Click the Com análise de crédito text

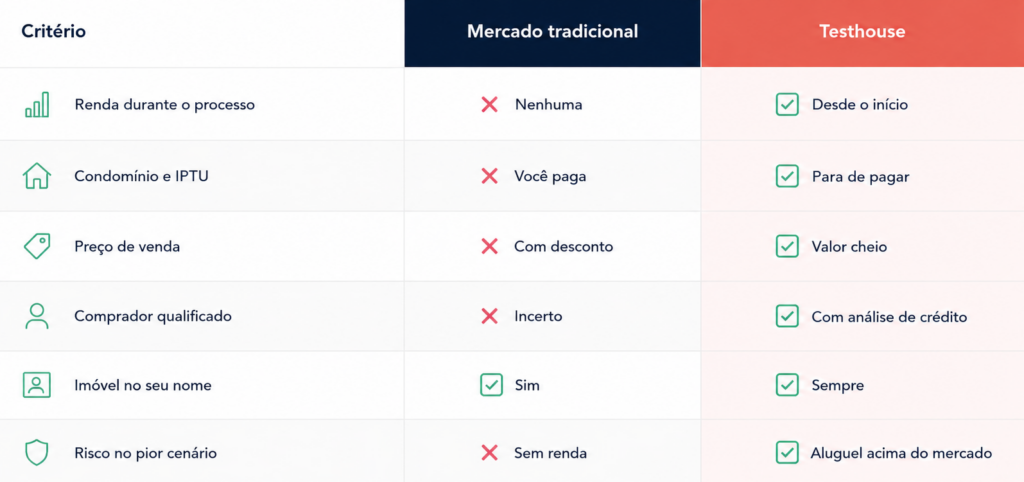click(x=889, y=317)
